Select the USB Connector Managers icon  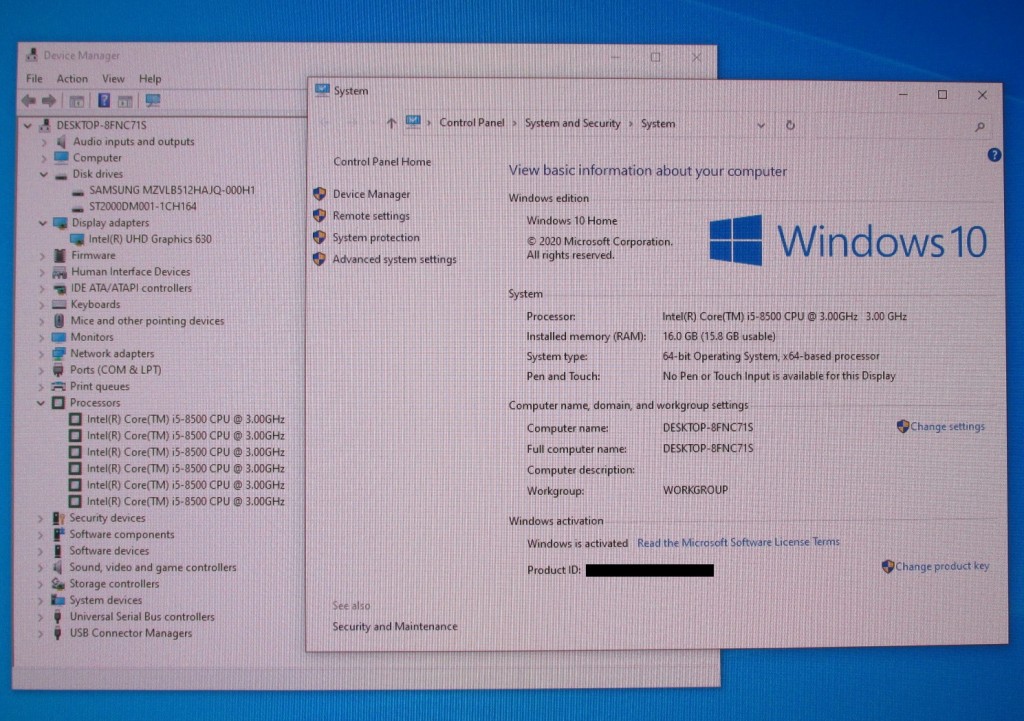[57, 633]
